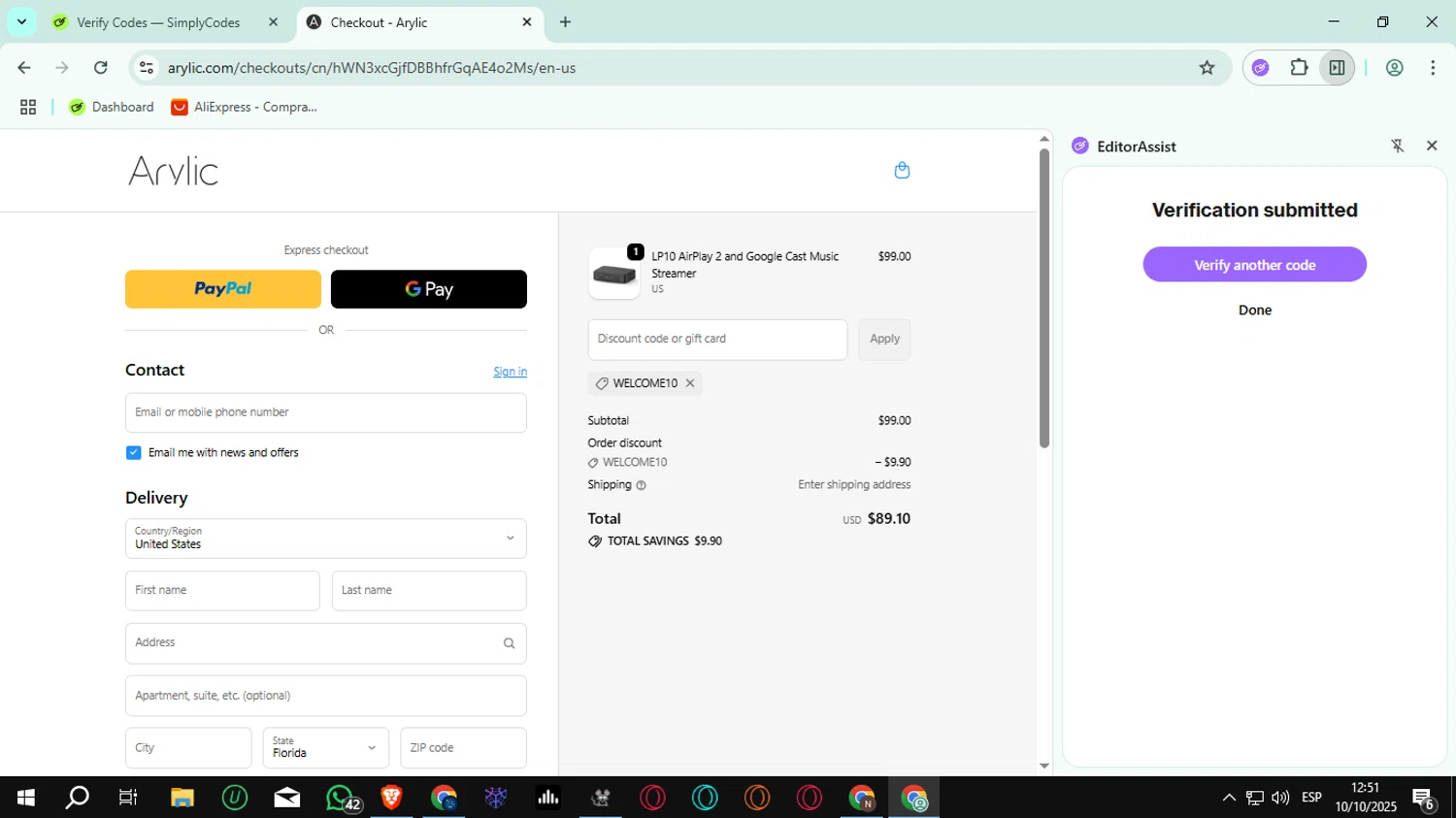Toggle the browser side panel icon
The width and height of the screenshot is (1456, 818).
[1337, 68]
